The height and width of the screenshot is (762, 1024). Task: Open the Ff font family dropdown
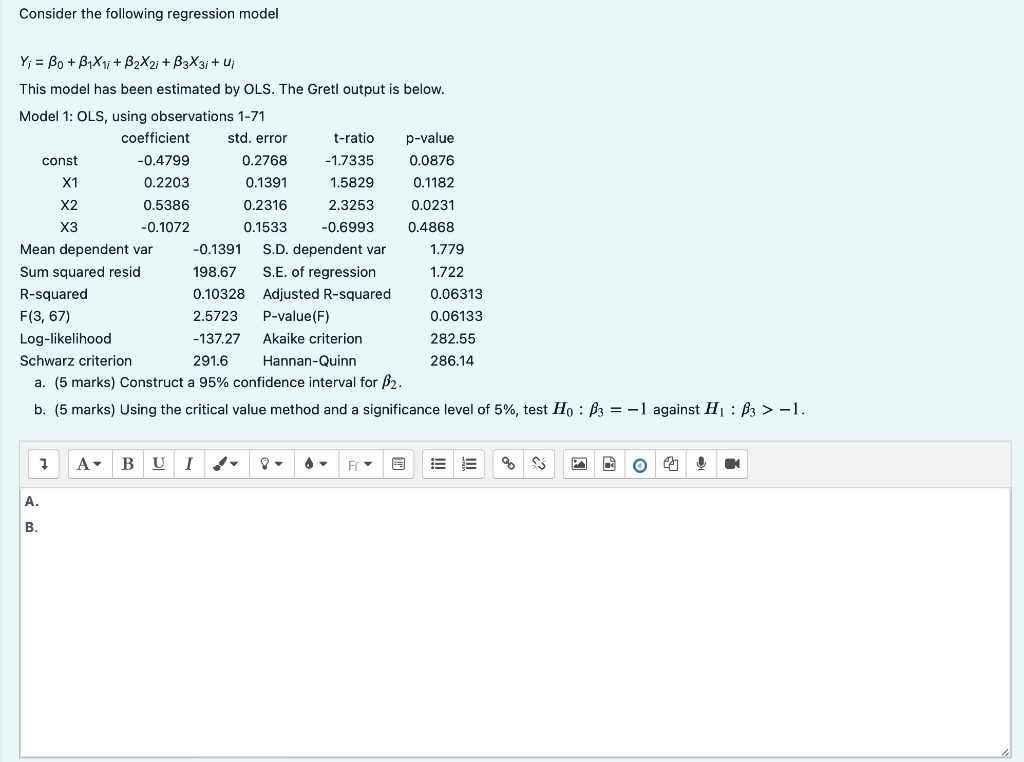(359, 463)
